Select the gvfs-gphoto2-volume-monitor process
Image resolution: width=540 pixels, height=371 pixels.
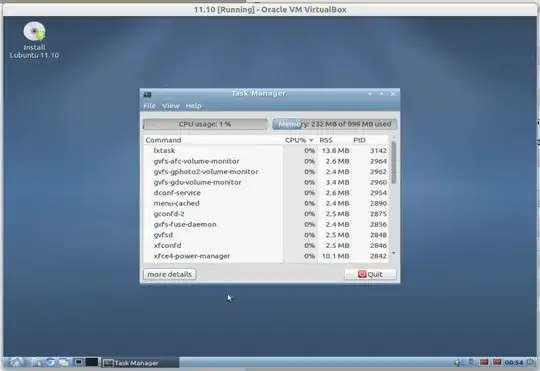pyautogui.click(x=266, y=172)
